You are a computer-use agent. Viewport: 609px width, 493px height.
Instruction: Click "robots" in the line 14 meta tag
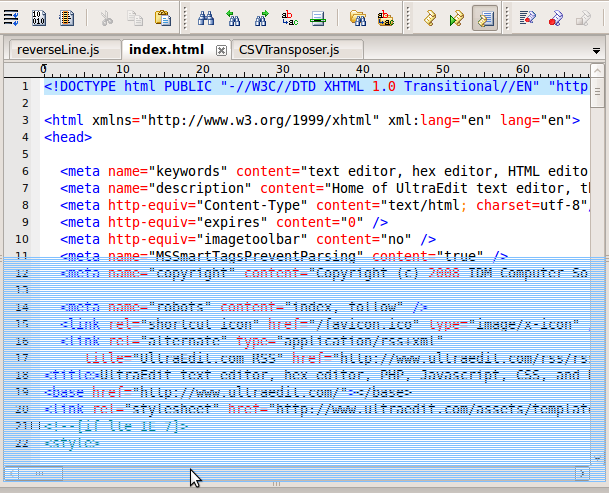click(x=179, y=307)
